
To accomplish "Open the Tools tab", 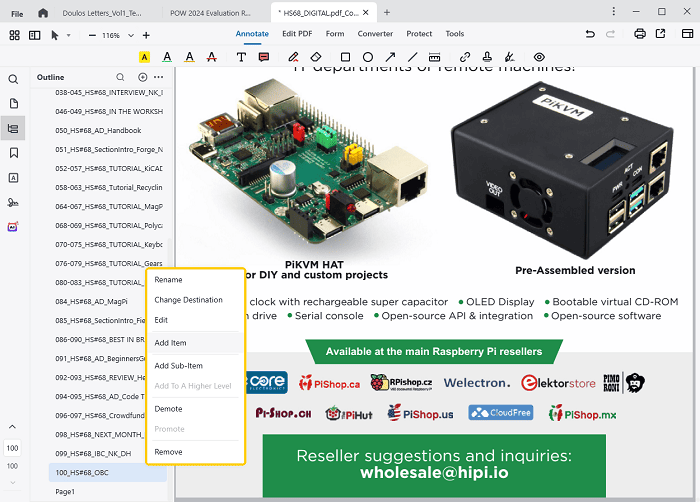I will click(454, 34).
